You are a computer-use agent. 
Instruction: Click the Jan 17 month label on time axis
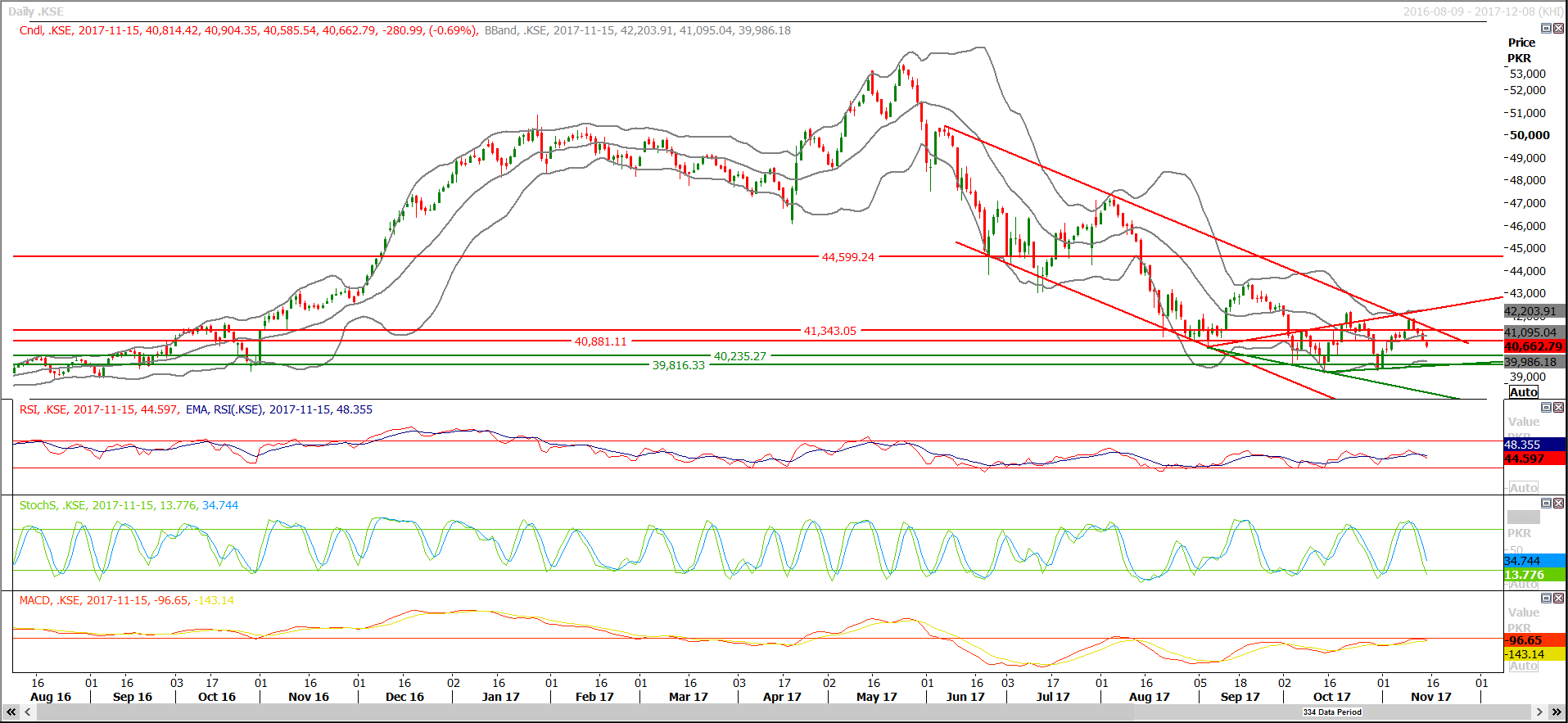tap(501, 697)
